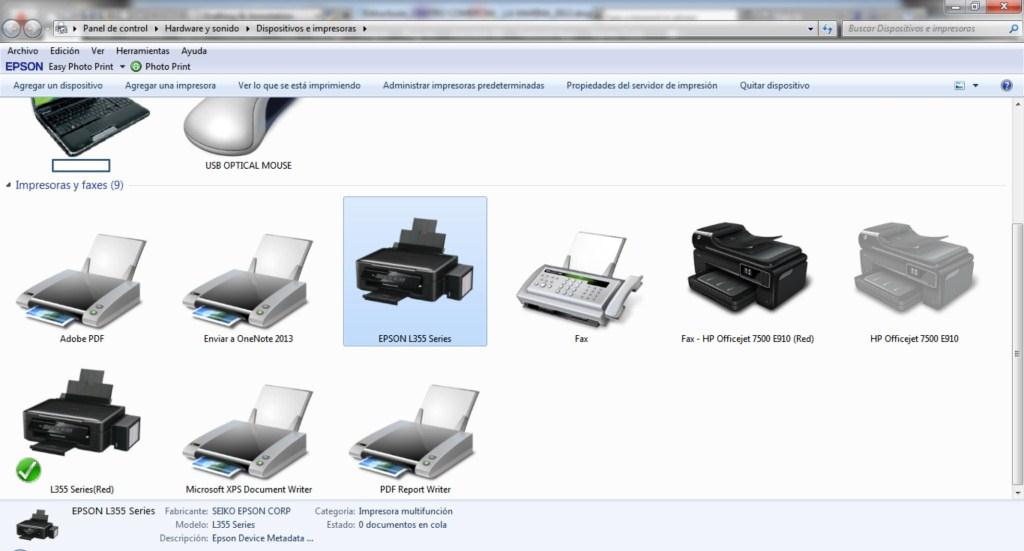This screenshot has width=1024, height=551.
Task: Expand the arrow after Panel de control
Action: tap(155, 29)
